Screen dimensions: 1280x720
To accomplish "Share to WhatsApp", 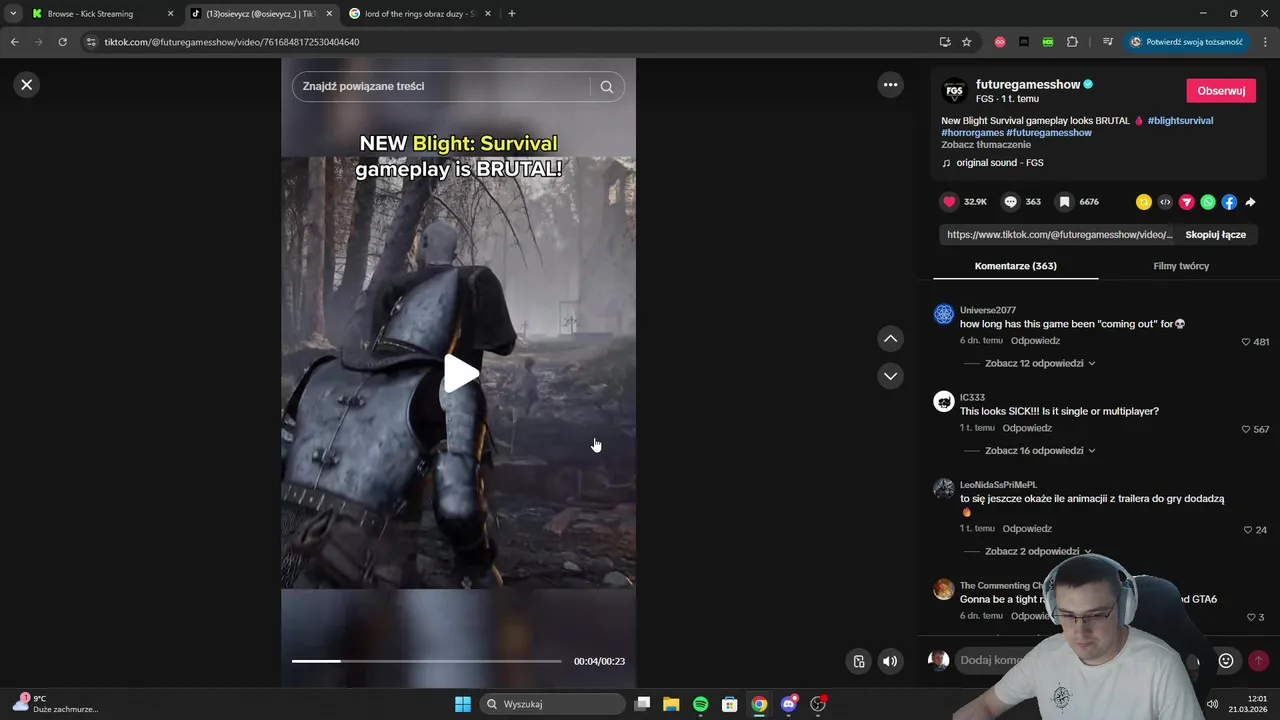I will (1208, 202).
